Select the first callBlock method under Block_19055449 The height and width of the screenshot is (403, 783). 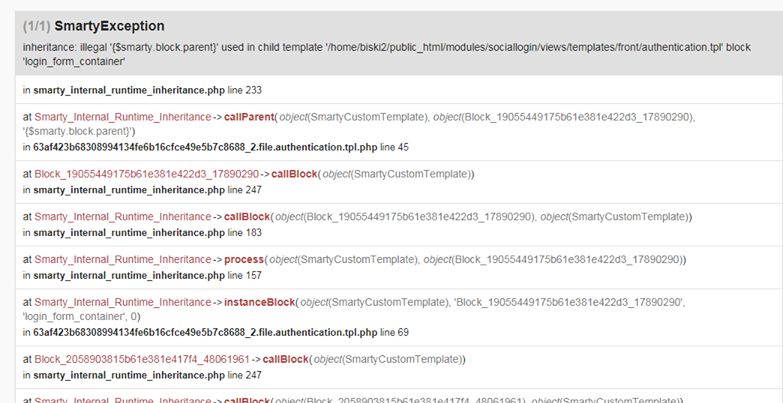pyautogui.click(x=295, y=174)
